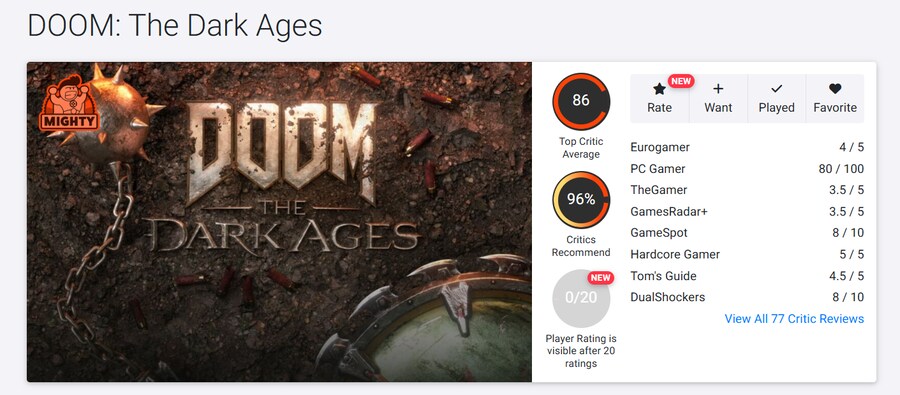
Task: Open the PC Gamer review
Action: (x=747, y=169)
